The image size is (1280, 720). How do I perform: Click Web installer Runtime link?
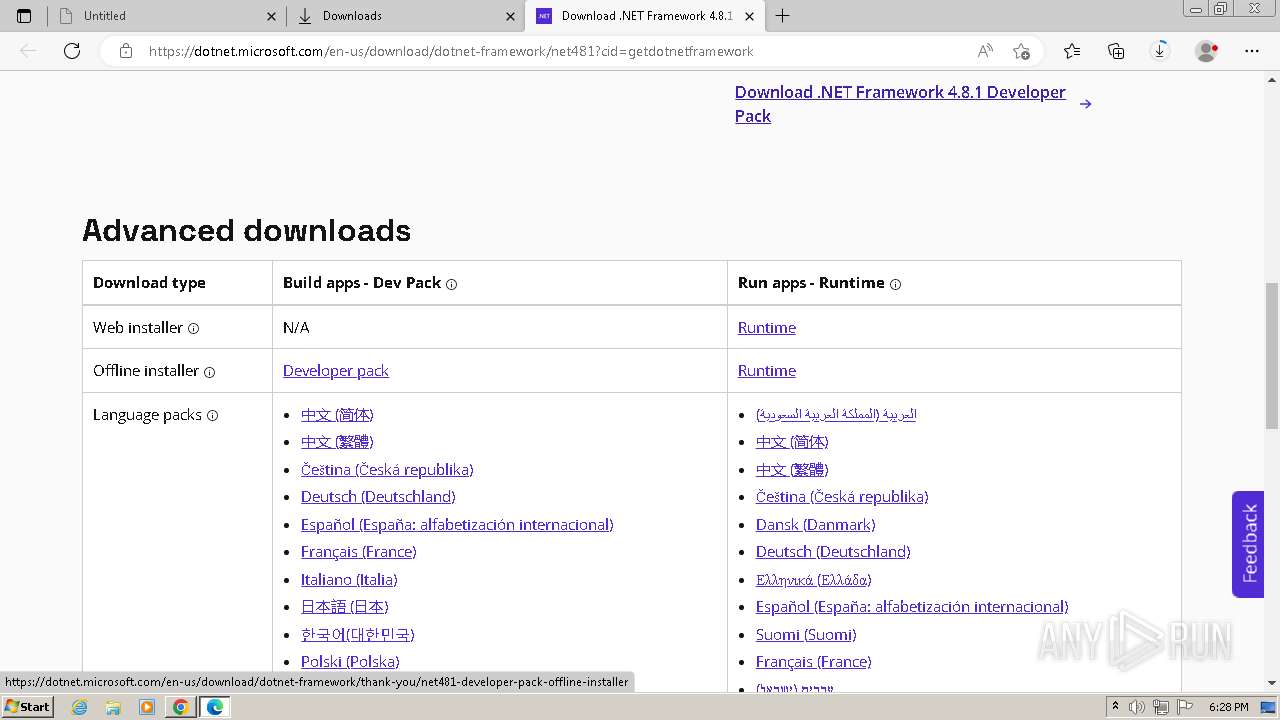point(767,327)
